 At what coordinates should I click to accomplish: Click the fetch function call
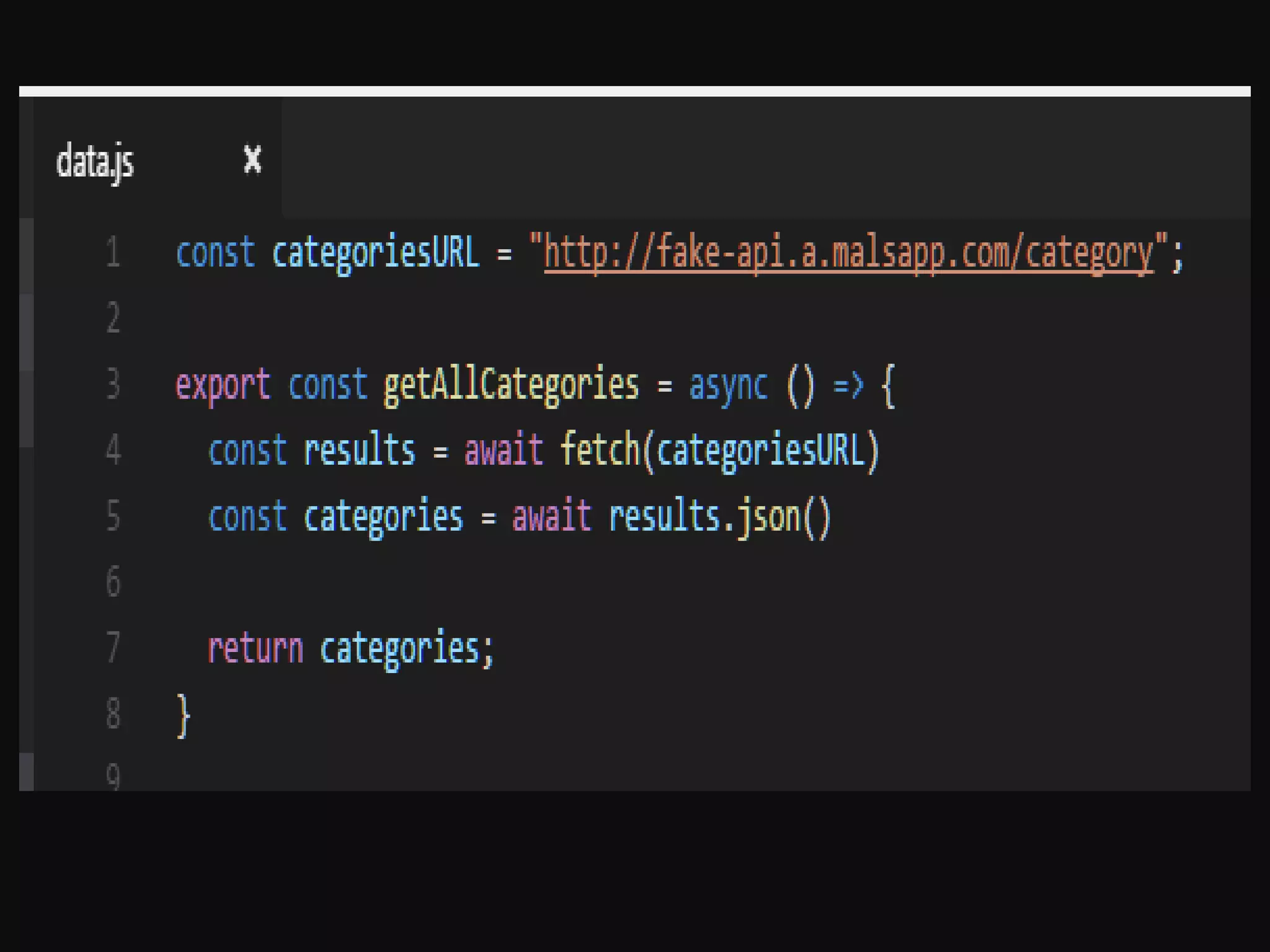600,450
